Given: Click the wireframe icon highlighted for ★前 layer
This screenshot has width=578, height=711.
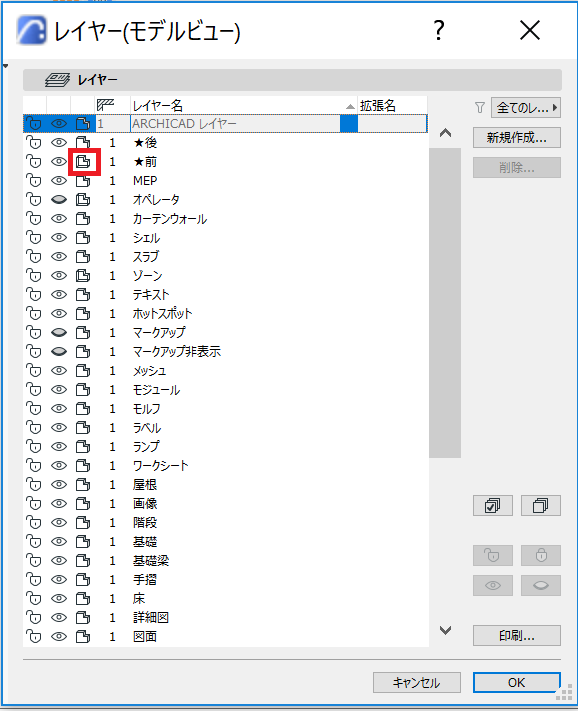Looking at the screenshot, I should click(x=83, y=162).
